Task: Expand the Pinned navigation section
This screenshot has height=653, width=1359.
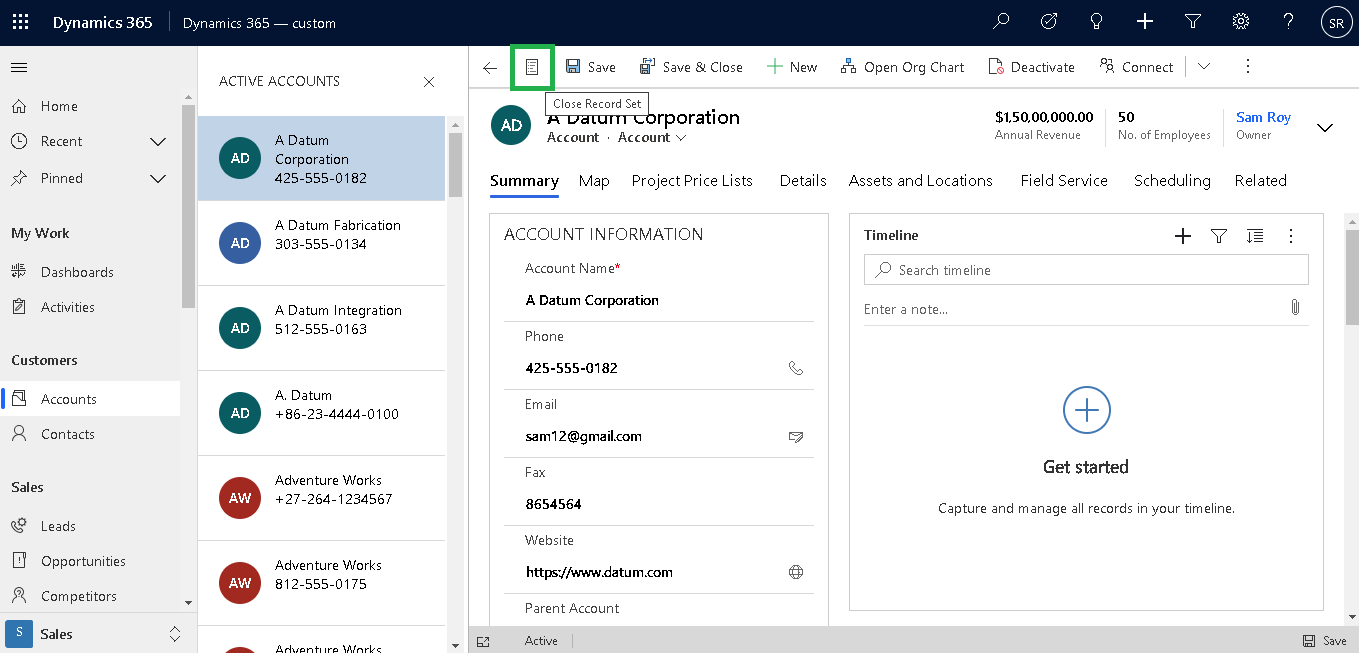Action: click(158, 179)
